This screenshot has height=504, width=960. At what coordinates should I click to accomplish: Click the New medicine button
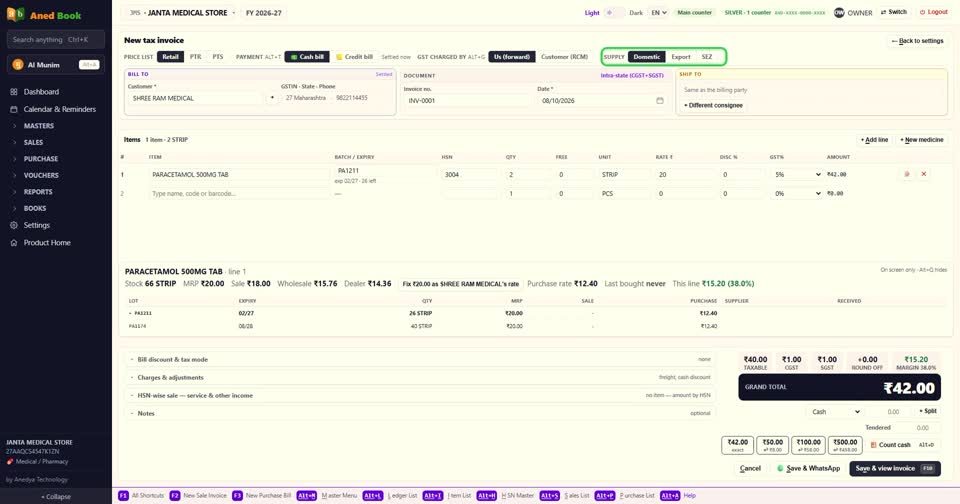pos(921,140)
